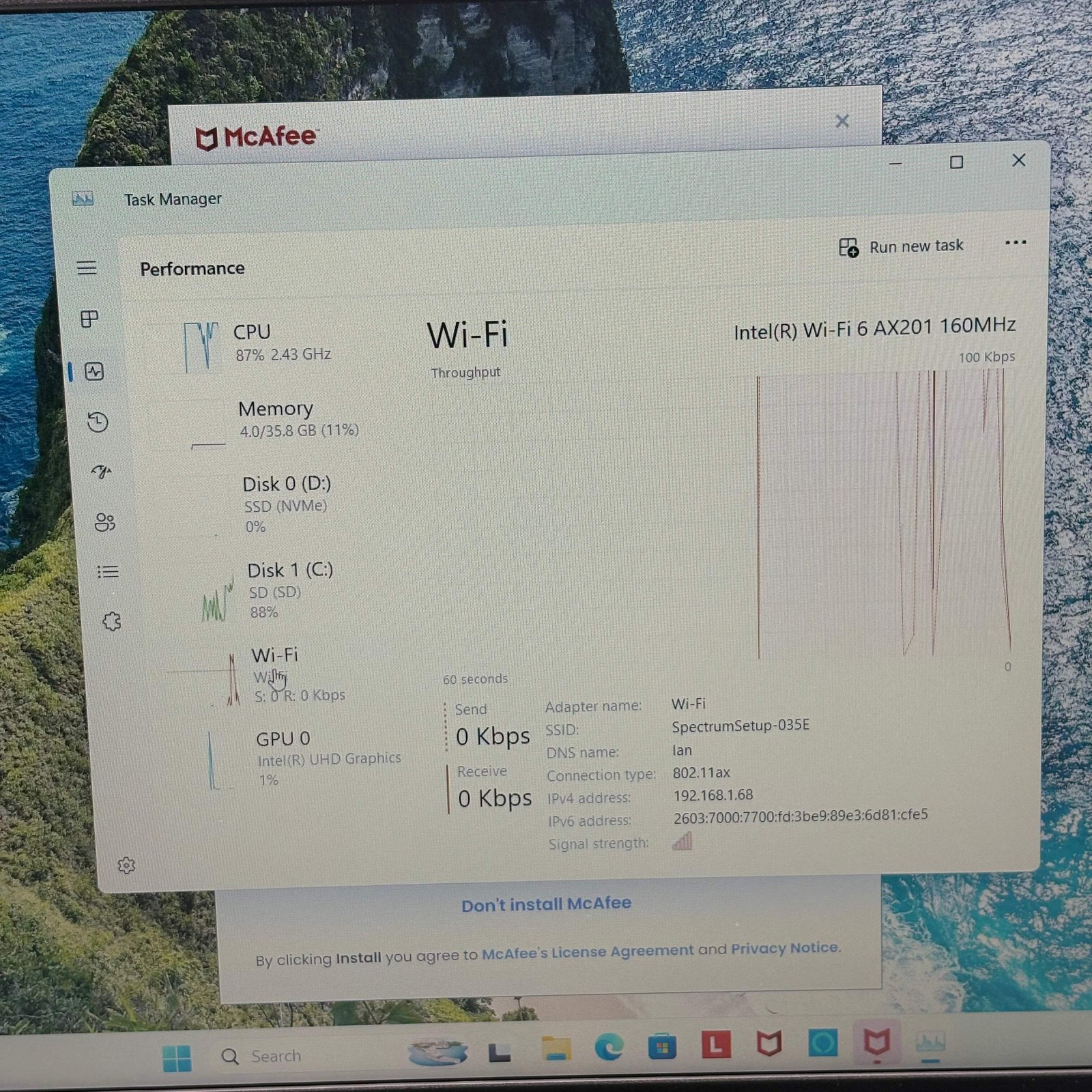Click the Intel(R) Wi-Fi 6 AX201 adapter title

874,329
